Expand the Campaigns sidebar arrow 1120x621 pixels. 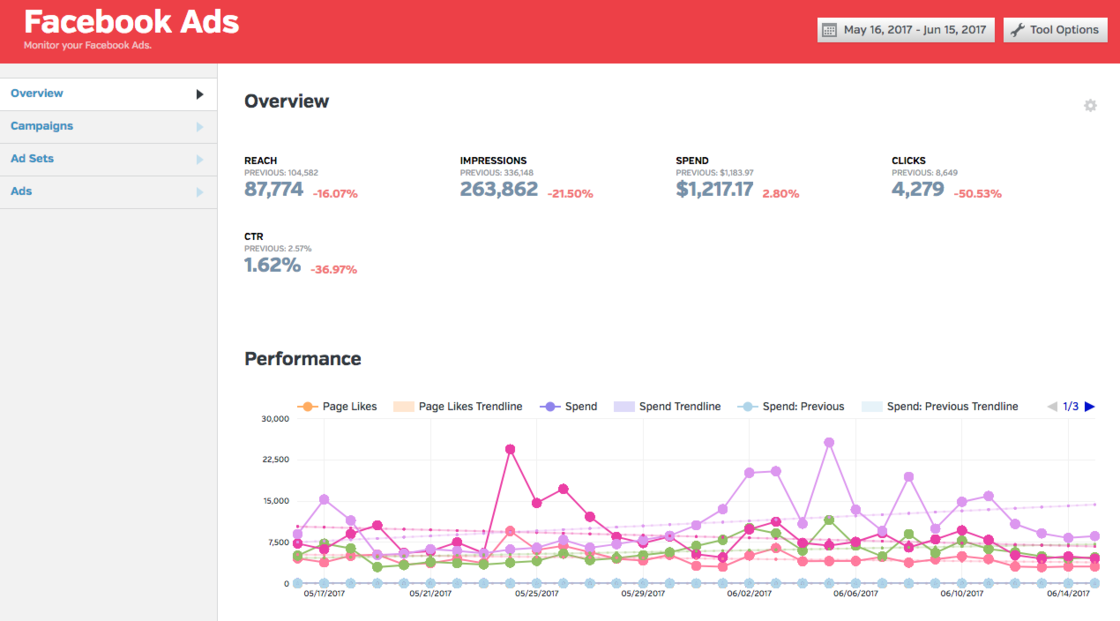[200, 127]
